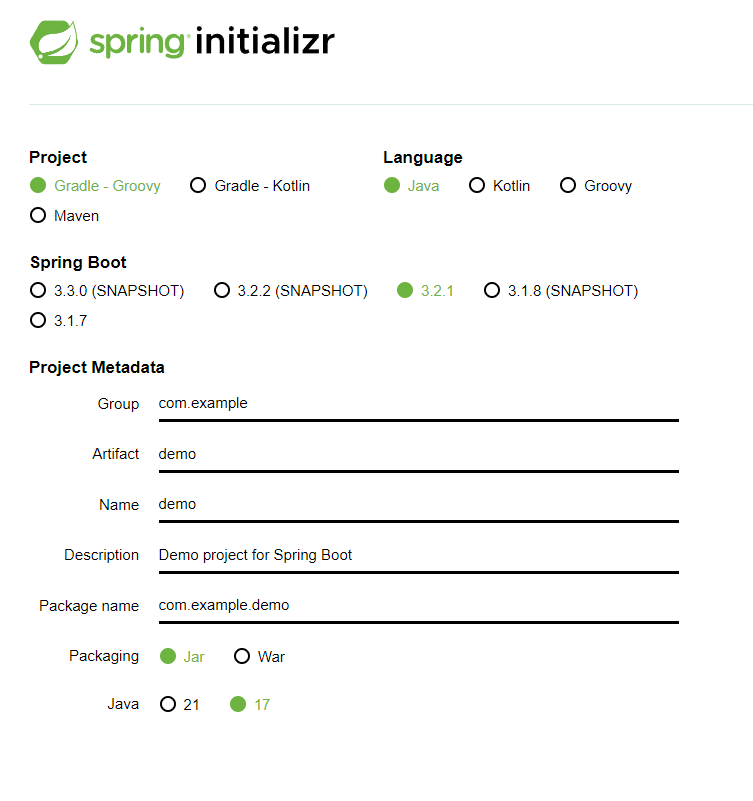The image size is (753, 801).
Task: Choose Maven as the project type
Action: tap(64, 216)
